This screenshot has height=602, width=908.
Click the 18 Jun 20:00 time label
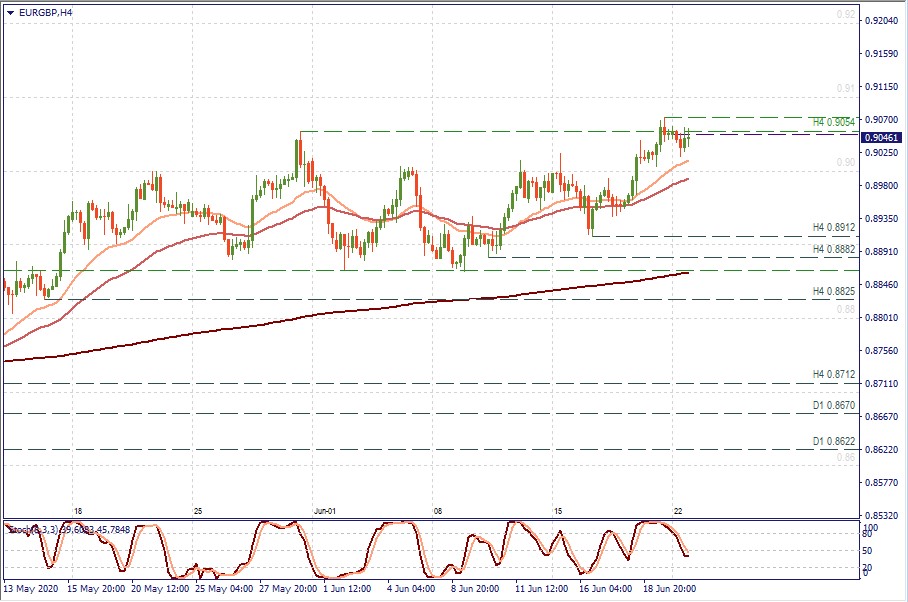pos(669,589)
